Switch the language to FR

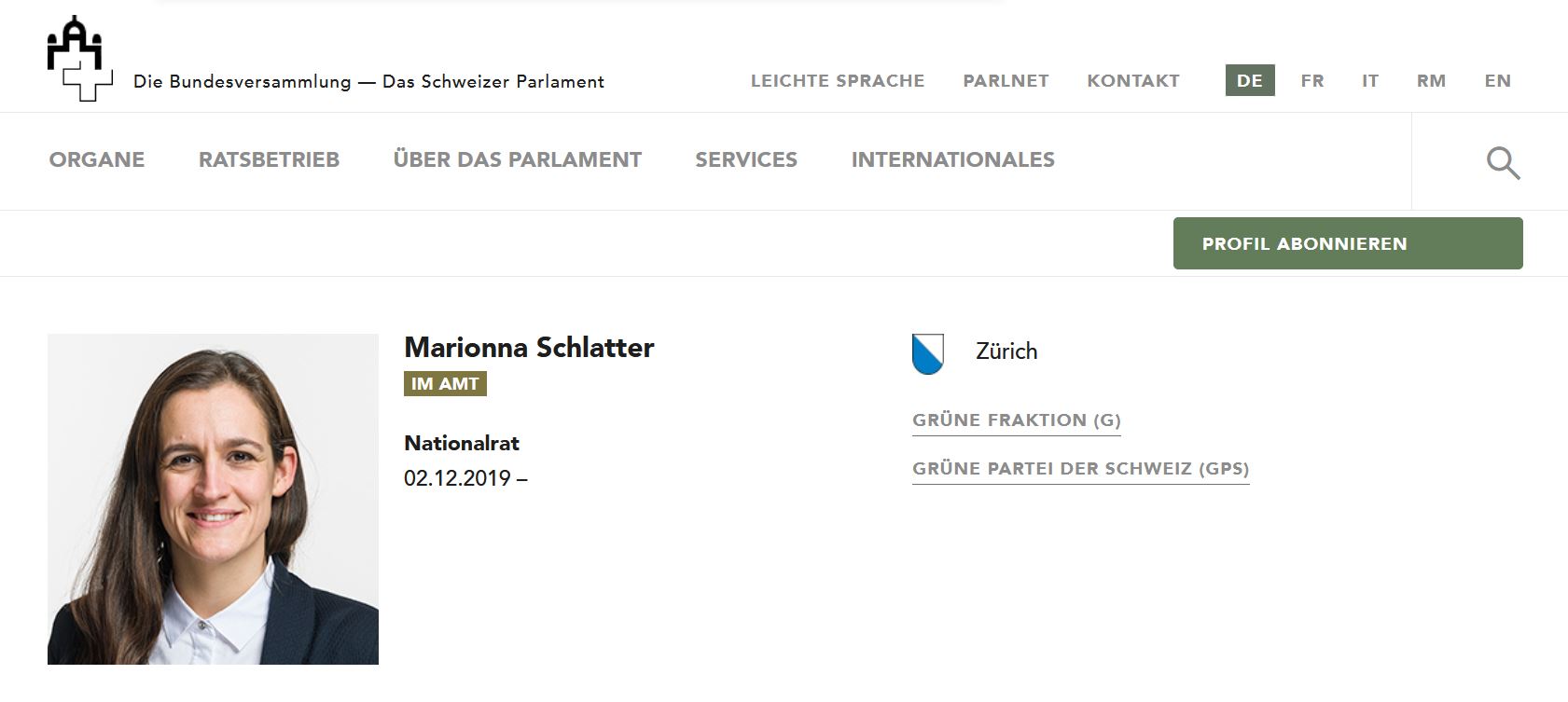click(x=1311, y=81)
